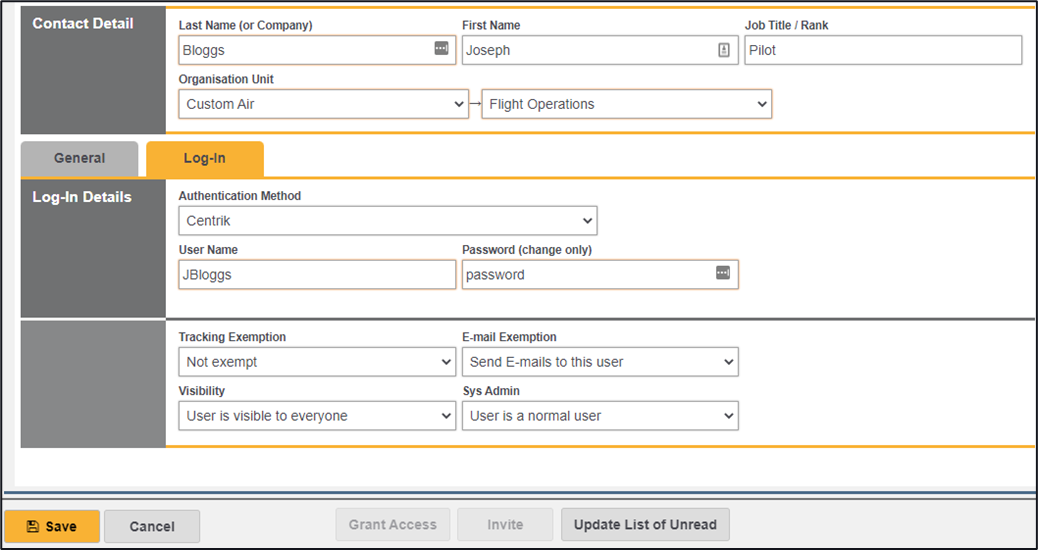Click the Update List of Unread button
This screenshot has width=1038, height=550.
[645, 525]
